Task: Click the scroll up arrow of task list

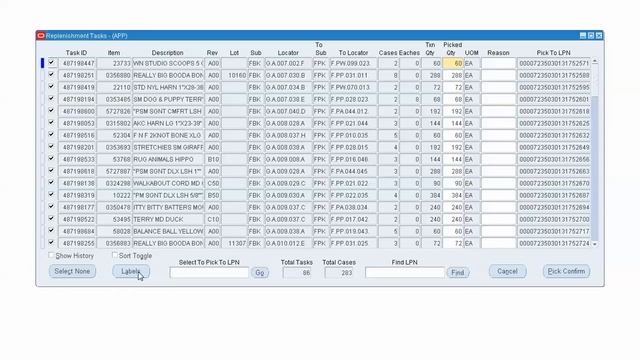Action: pos(595,62)
